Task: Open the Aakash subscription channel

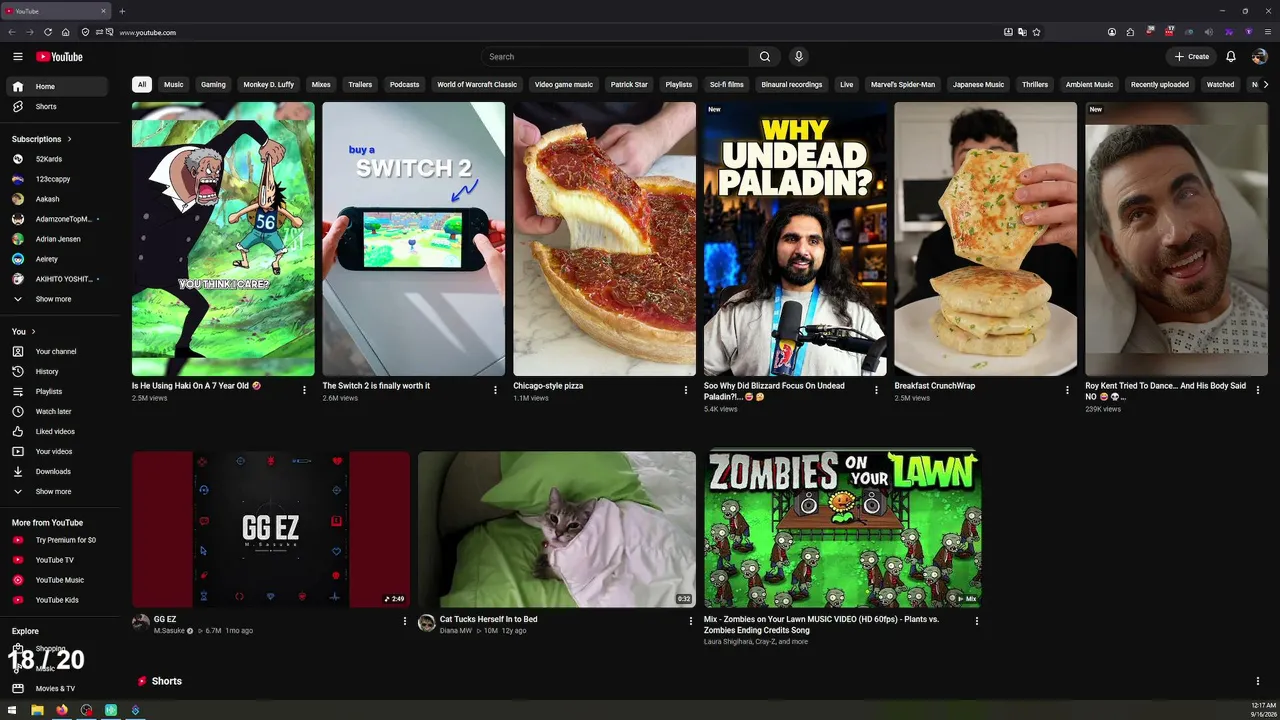Action: point(60,199)
